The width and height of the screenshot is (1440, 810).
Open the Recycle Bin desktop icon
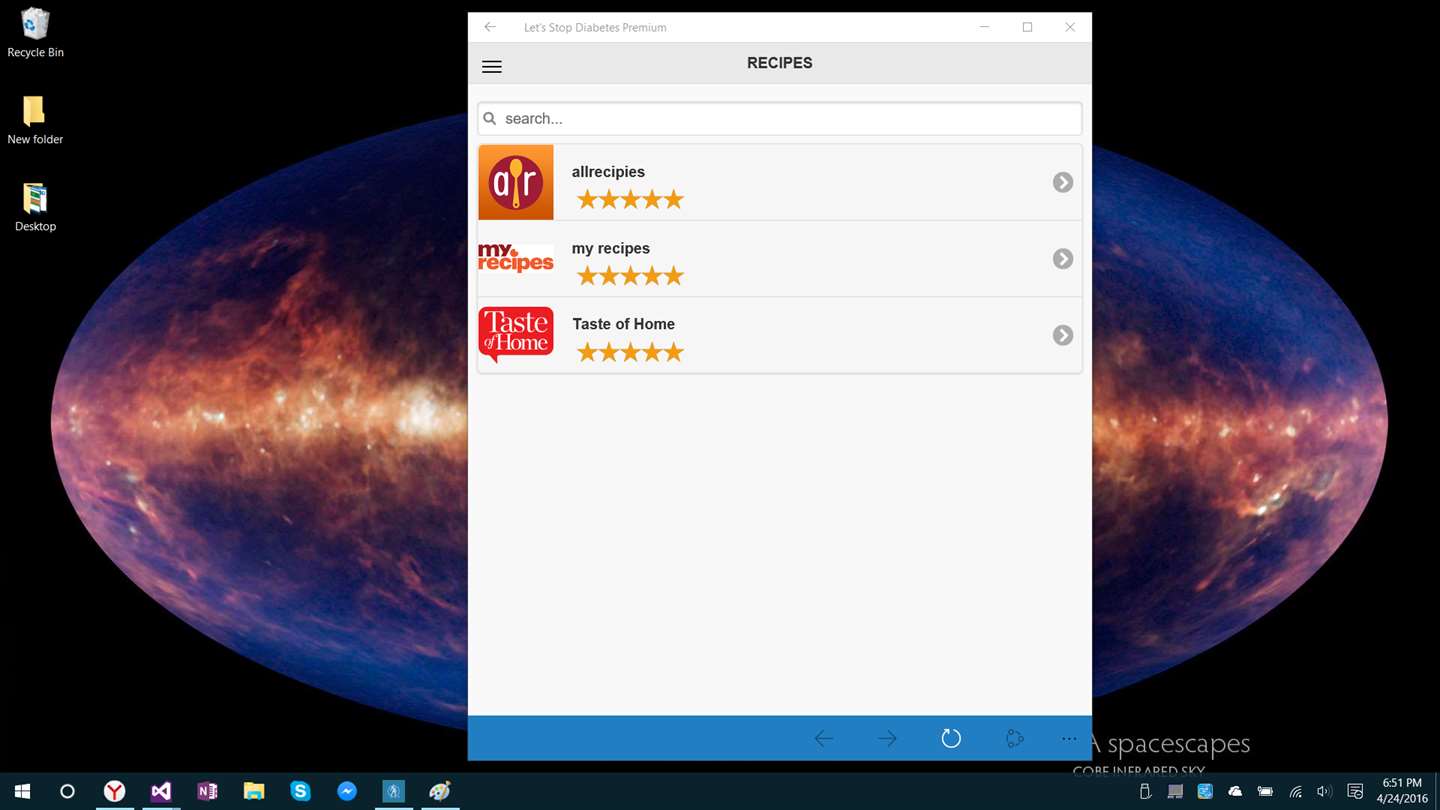(x=35, y=32)
